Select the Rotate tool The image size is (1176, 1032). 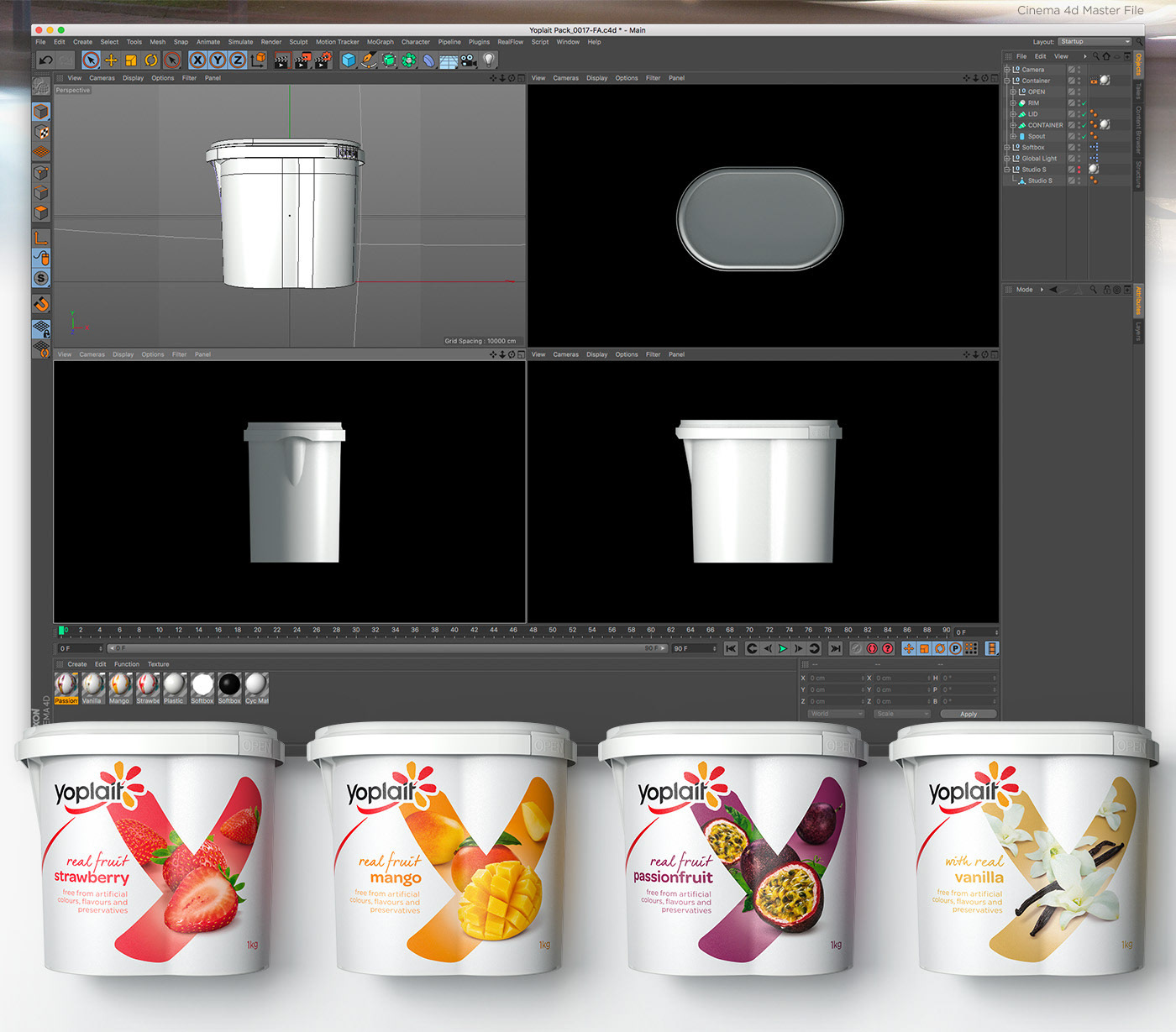(x=151, y=60)
